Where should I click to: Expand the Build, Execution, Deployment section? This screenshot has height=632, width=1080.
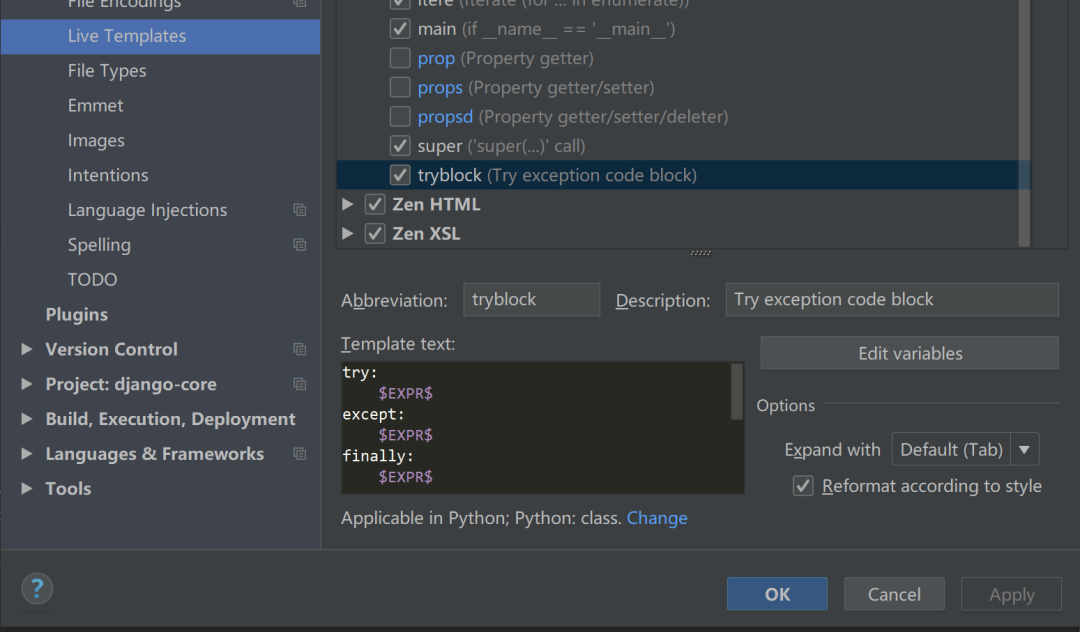tap(27, 419)
